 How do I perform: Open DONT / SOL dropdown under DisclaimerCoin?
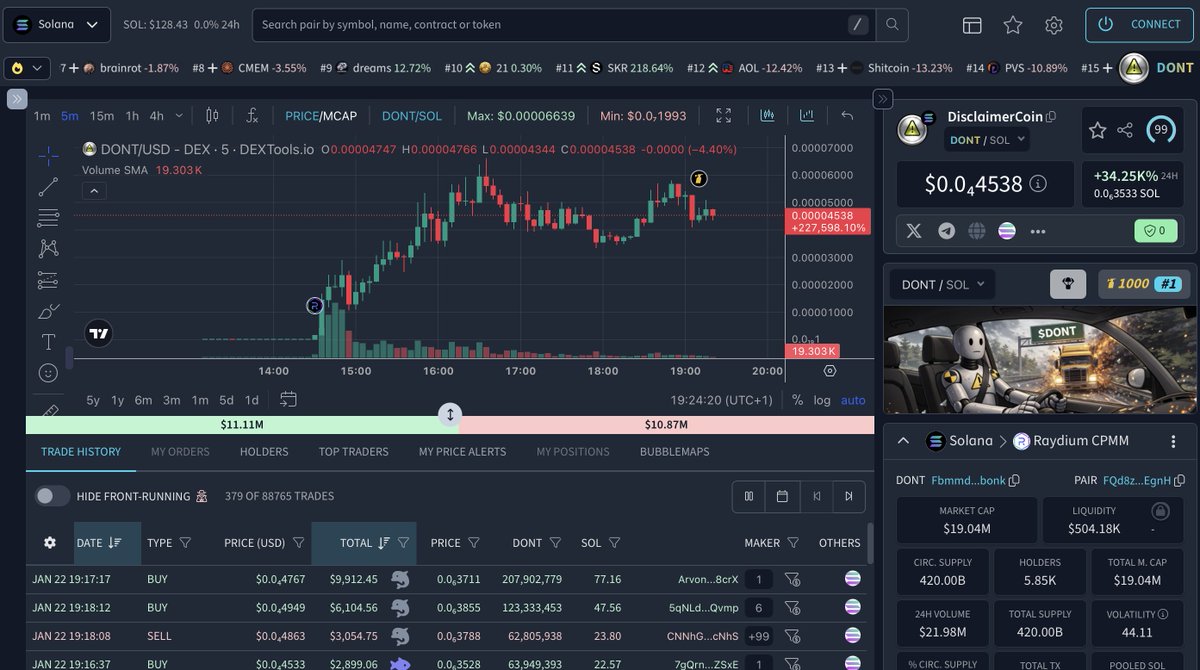tap(988, 140)
